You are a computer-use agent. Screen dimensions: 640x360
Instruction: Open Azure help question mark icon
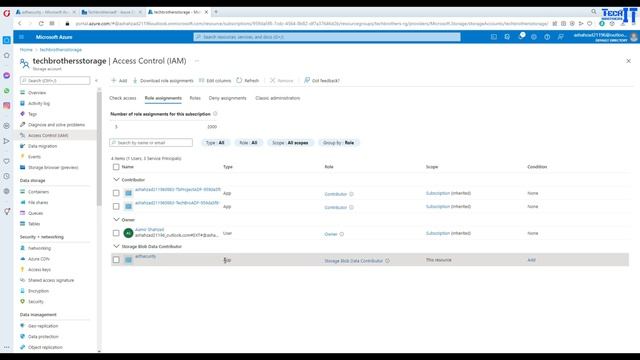click(x=547, y=37)
